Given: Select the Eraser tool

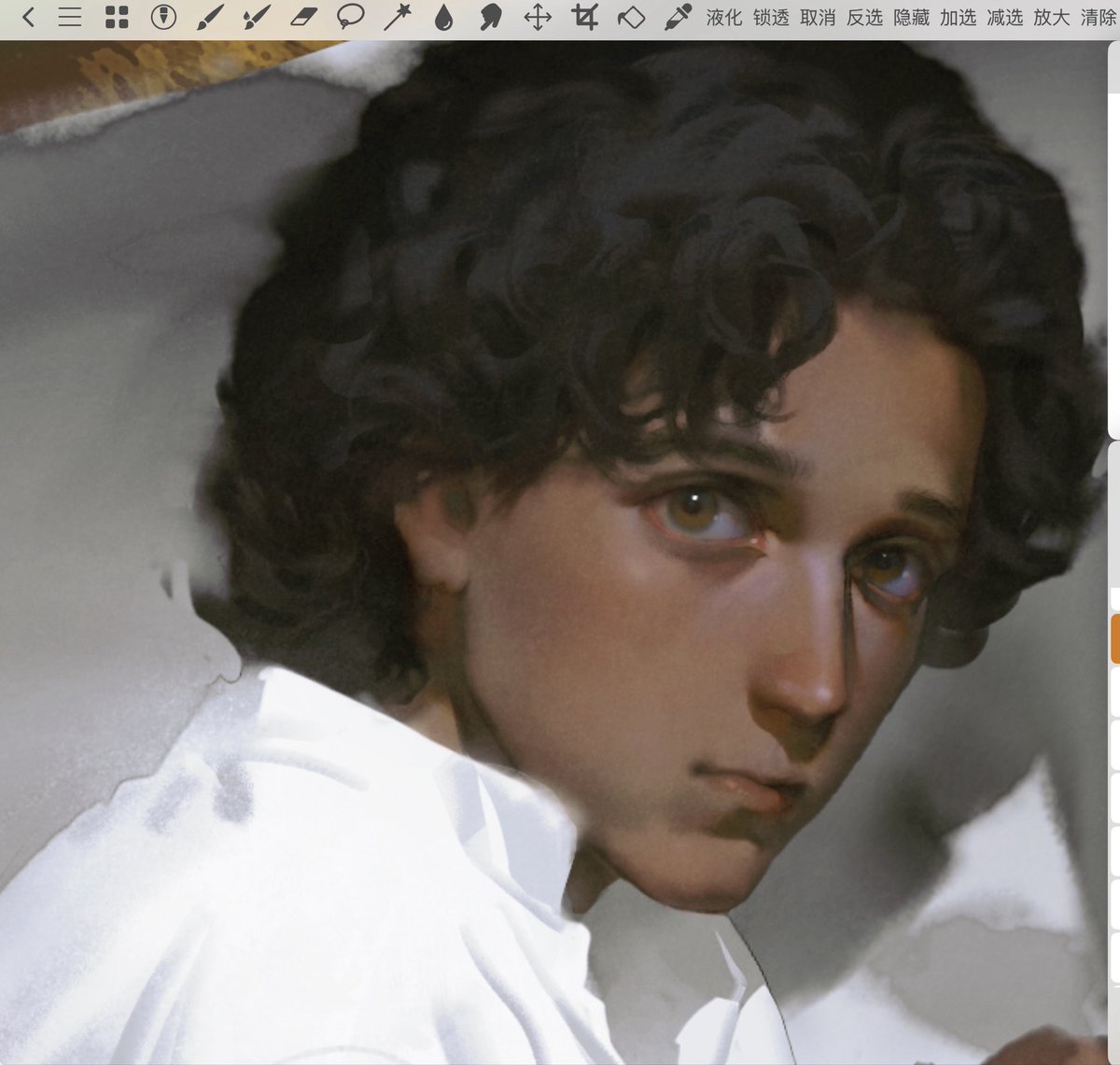Looking at the screenshot, I should click(303, 17).
